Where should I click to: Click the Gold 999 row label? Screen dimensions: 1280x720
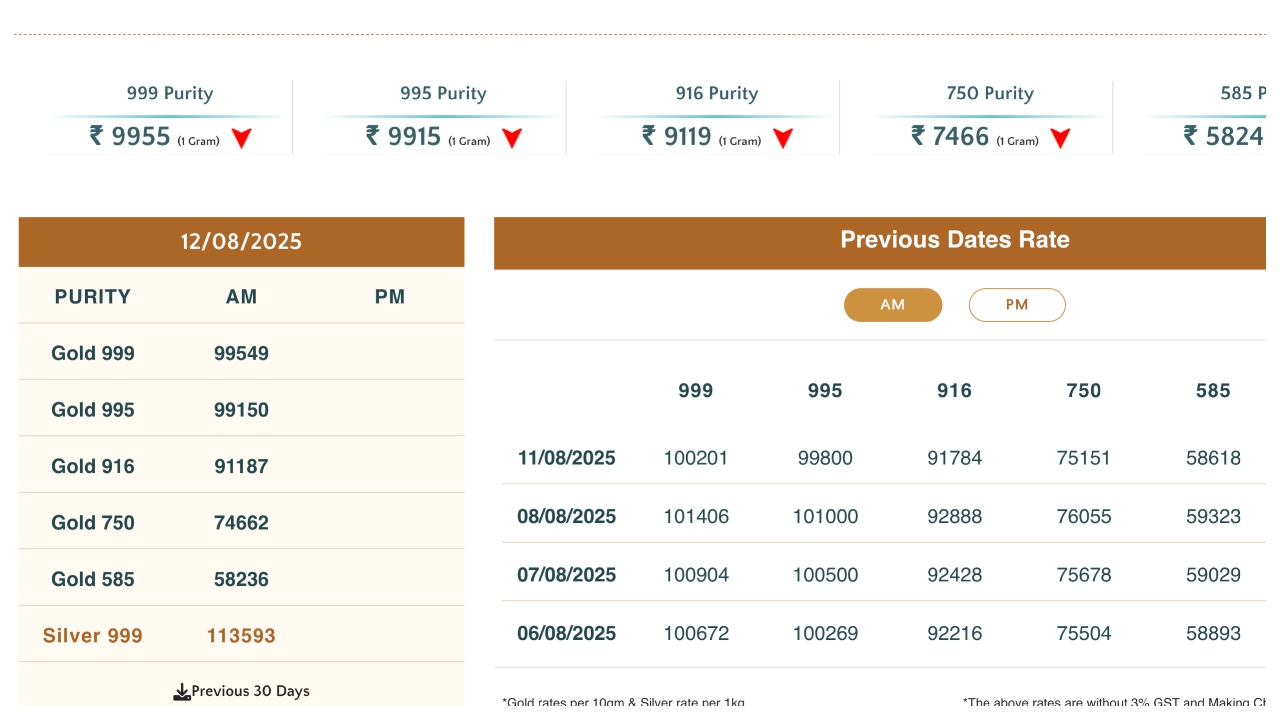pyautogui.click(x=93, y=353)
